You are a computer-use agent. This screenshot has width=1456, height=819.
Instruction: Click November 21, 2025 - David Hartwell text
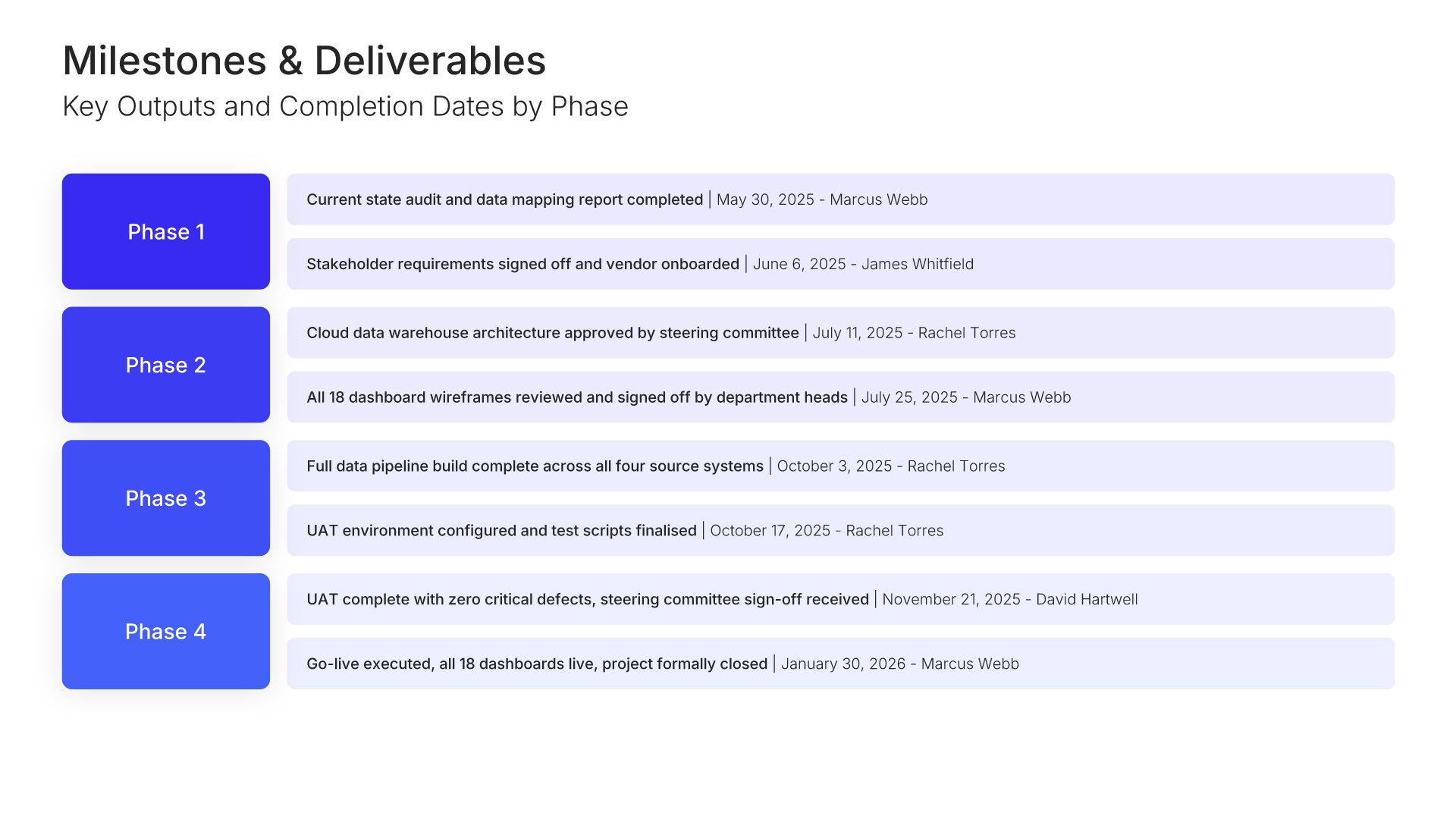coord(1010,599)
